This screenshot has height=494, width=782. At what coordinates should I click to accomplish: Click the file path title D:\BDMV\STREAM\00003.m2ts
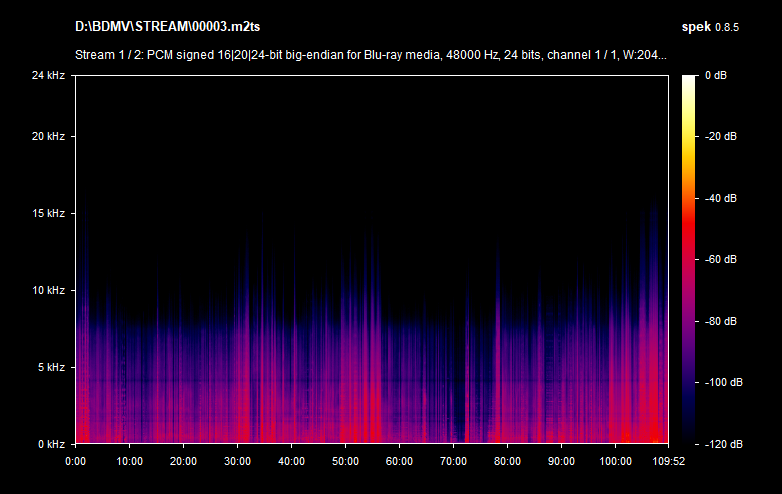point(162,25)
